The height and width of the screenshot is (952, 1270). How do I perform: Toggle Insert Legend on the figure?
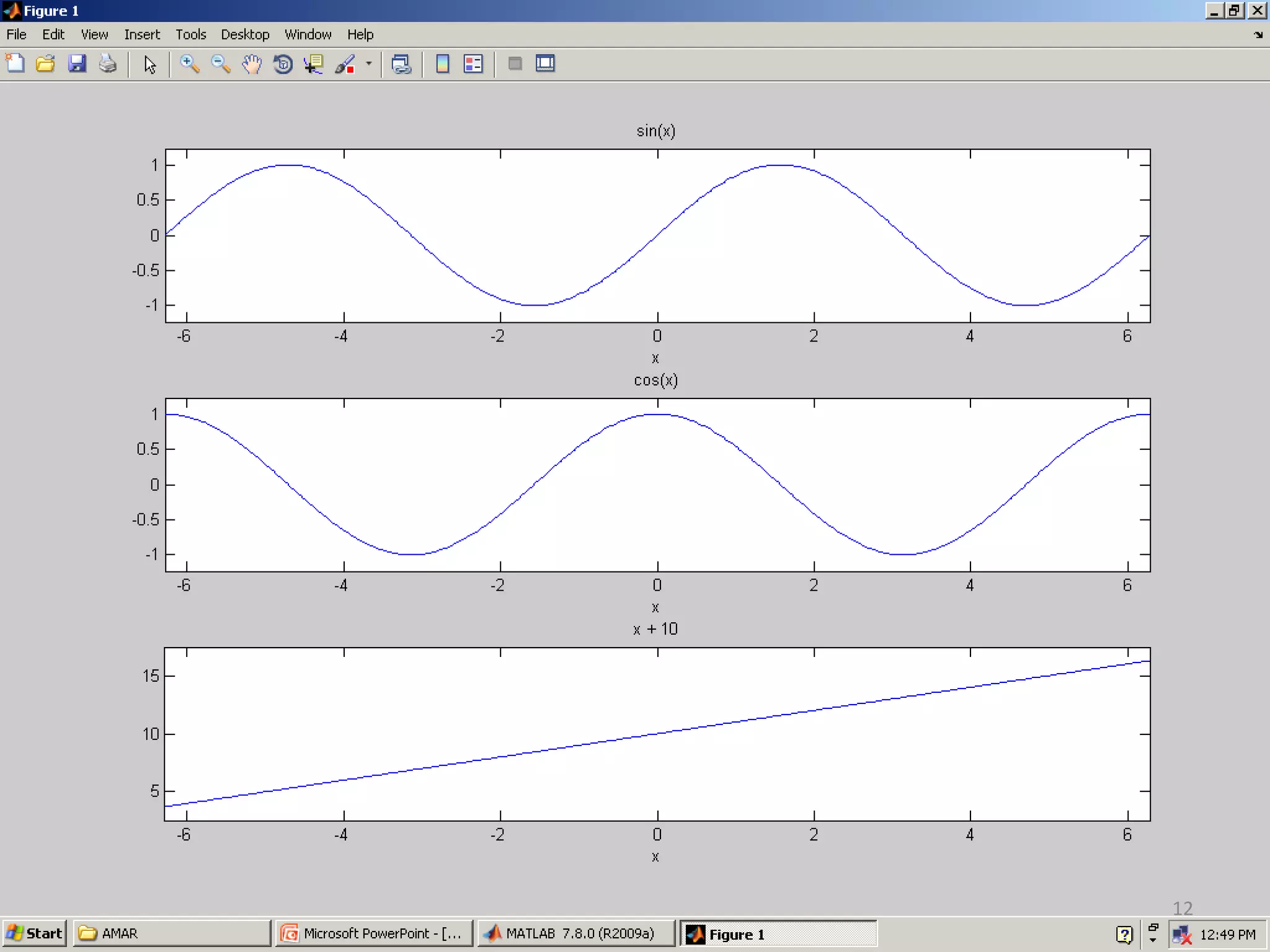[x=473, y=64]
